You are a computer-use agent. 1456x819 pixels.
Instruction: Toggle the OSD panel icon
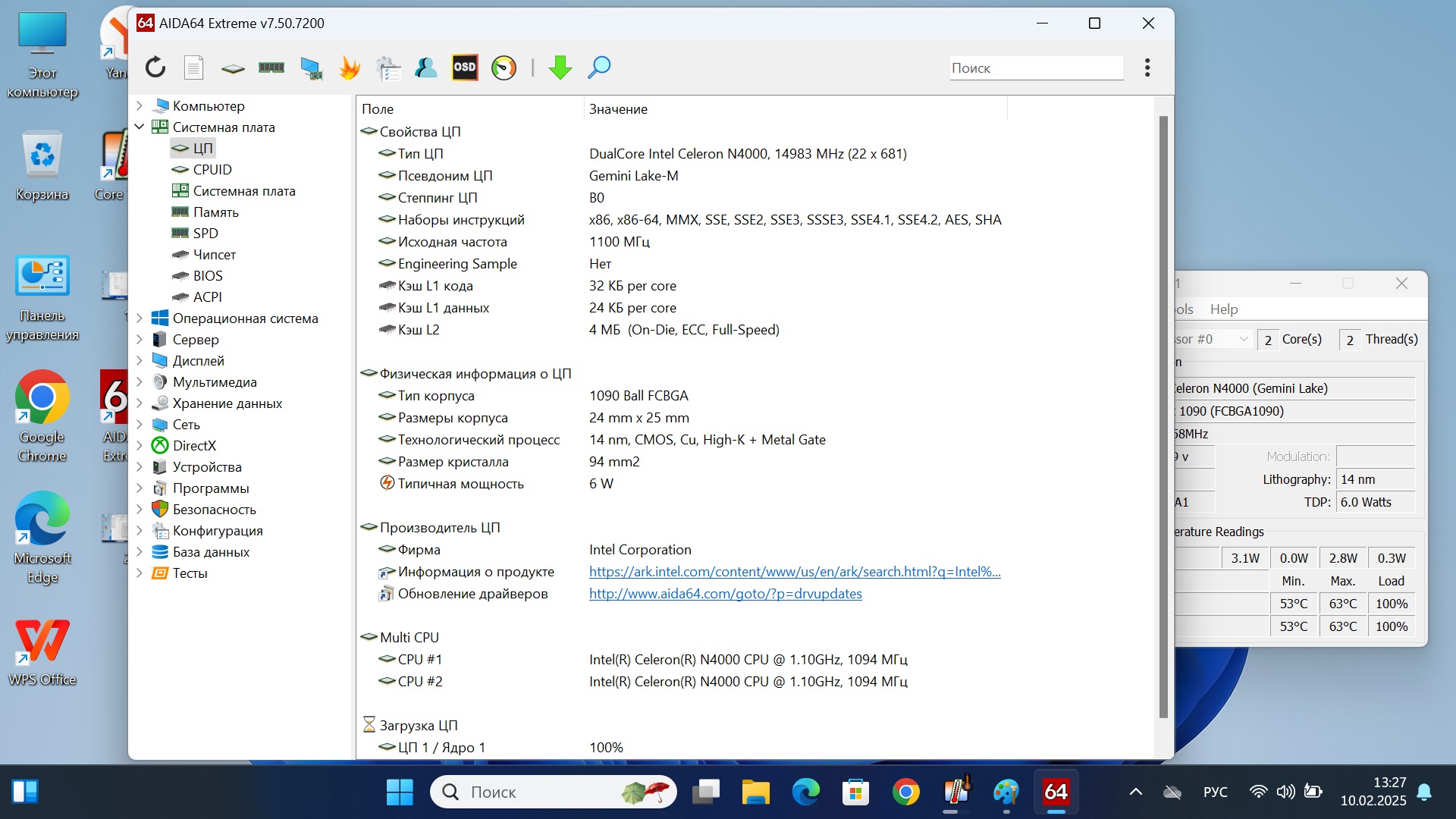pyautogui.click(x=465, y=67)
